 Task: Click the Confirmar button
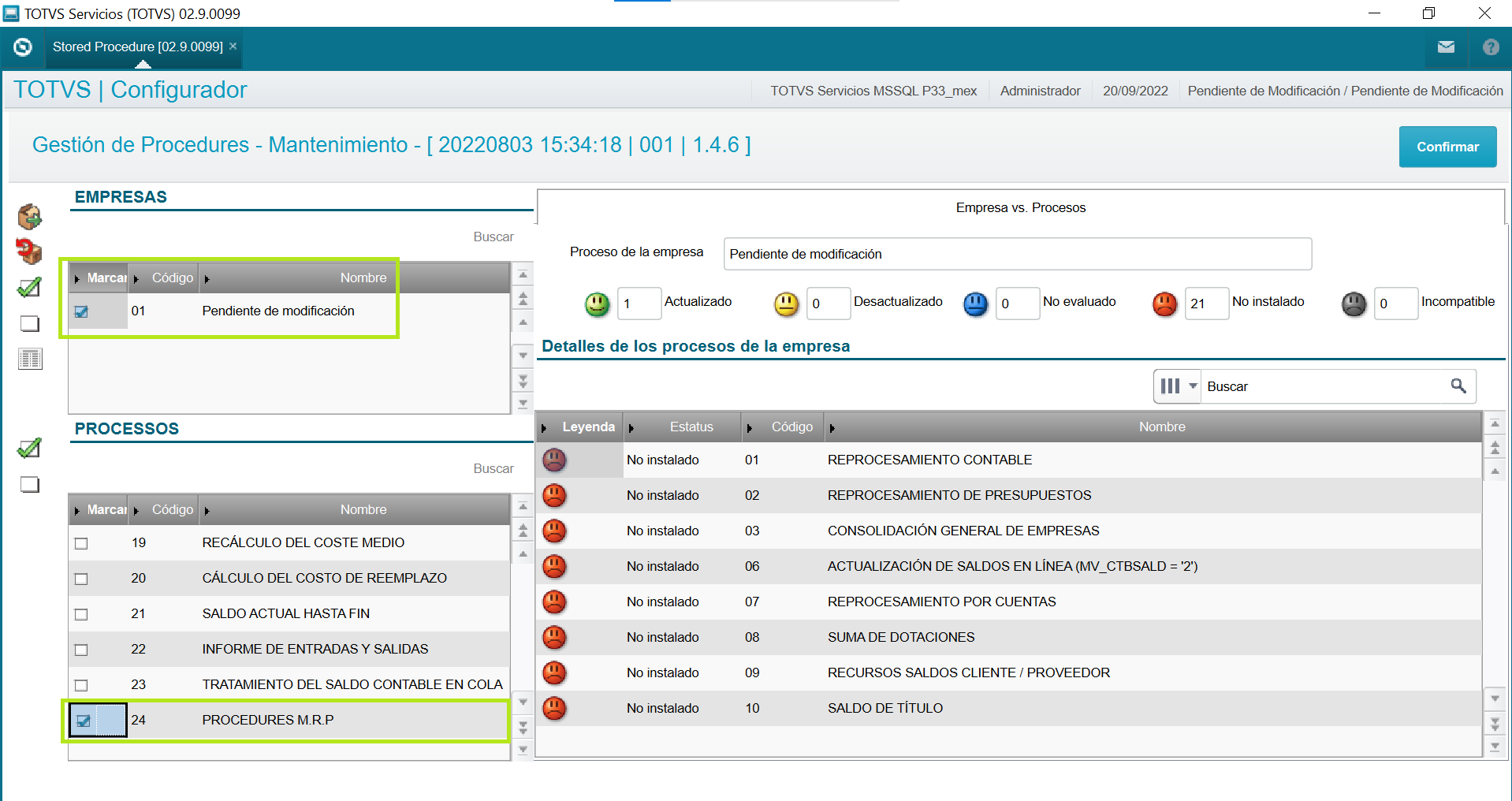1447,147
